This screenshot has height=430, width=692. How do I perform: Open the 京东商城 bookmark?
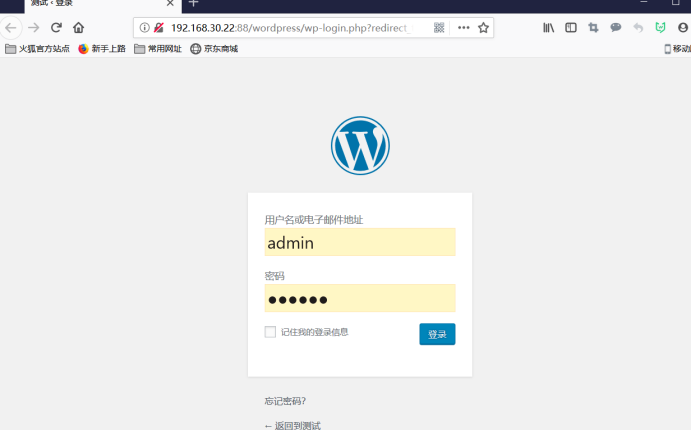pyautogui.click(x=214, y=49)
